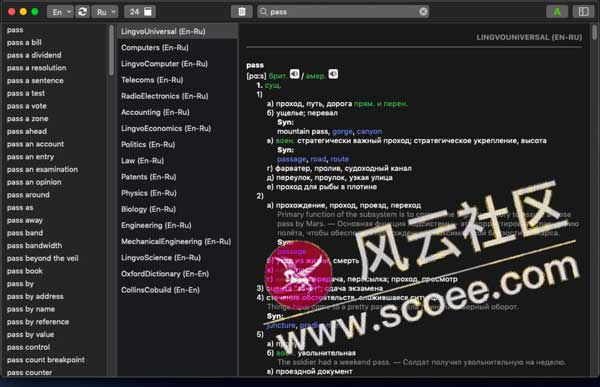
Task: Open the Ru target language dropdown
Action: point(105,12)
